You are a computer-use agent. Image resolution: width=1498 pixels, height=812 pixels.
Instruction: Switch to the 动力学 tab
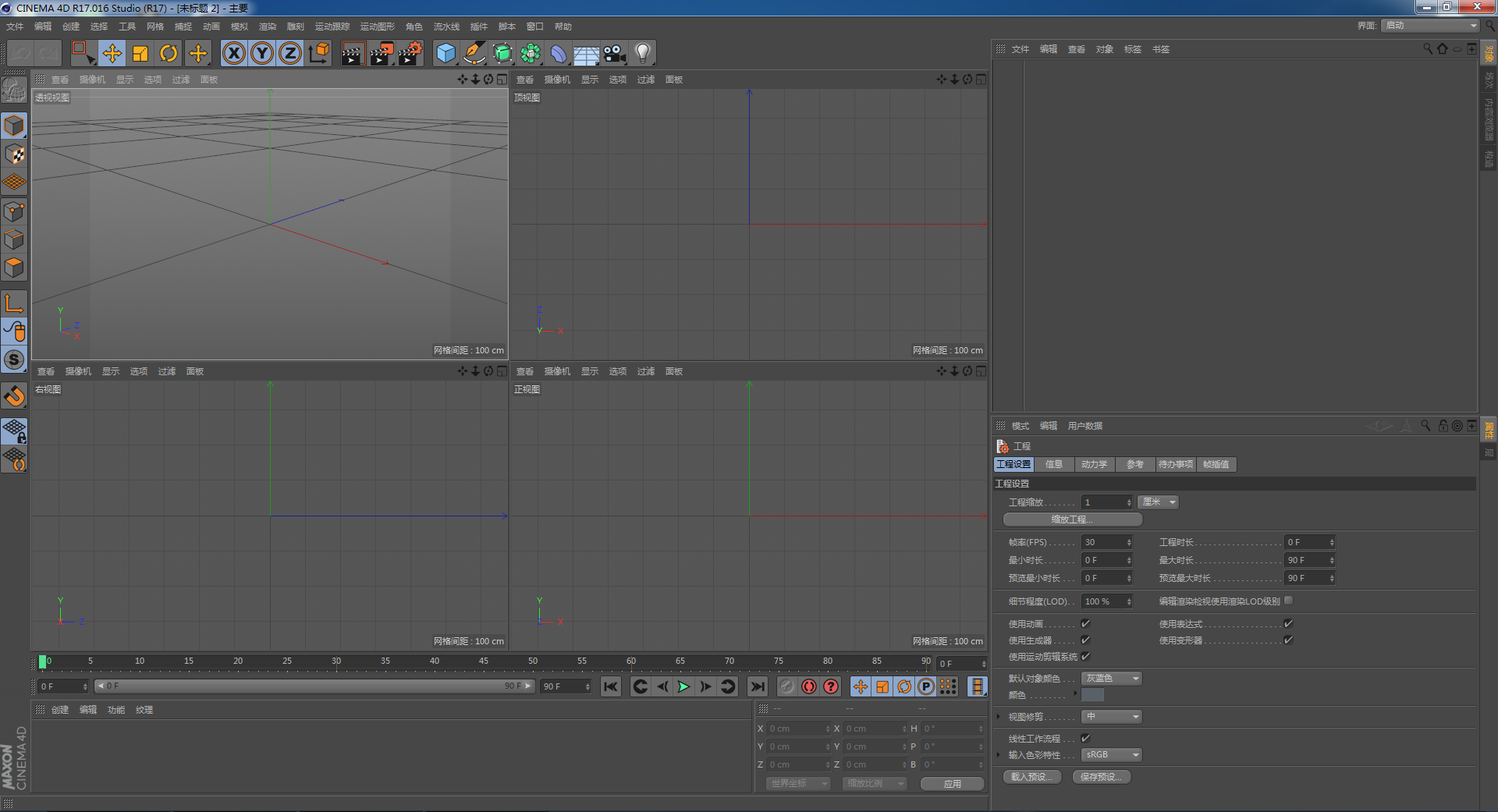pos(1094,465)
